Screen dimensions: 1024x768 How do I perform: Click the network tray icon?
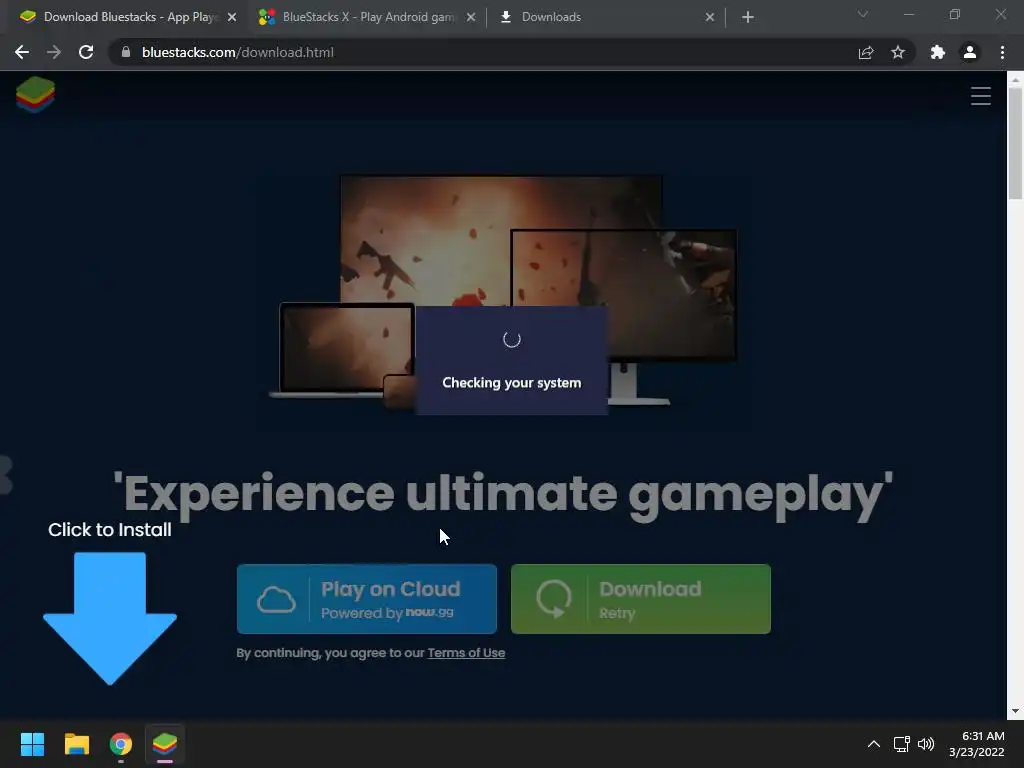pyautogui.click(x=902, y=744)
